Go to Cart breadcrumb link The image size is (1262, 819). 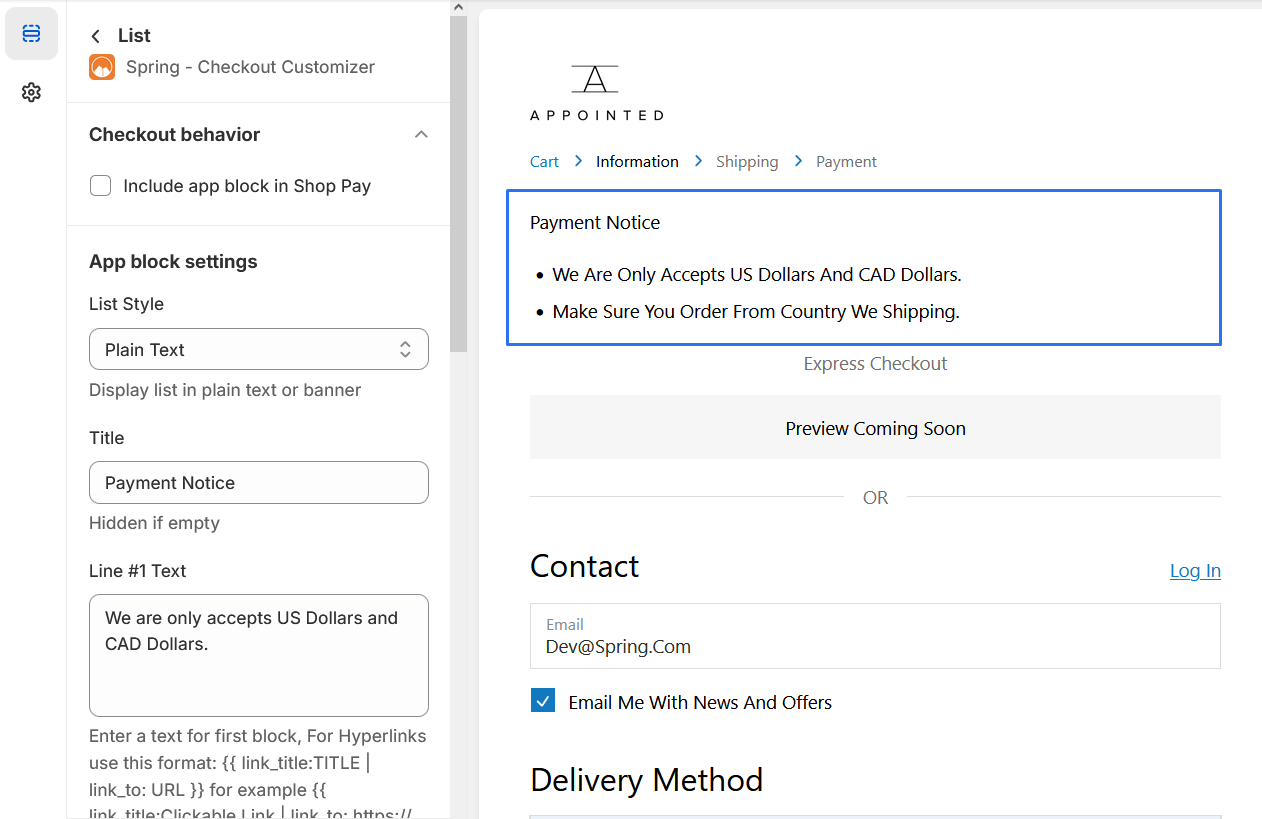tap(544, 161)
